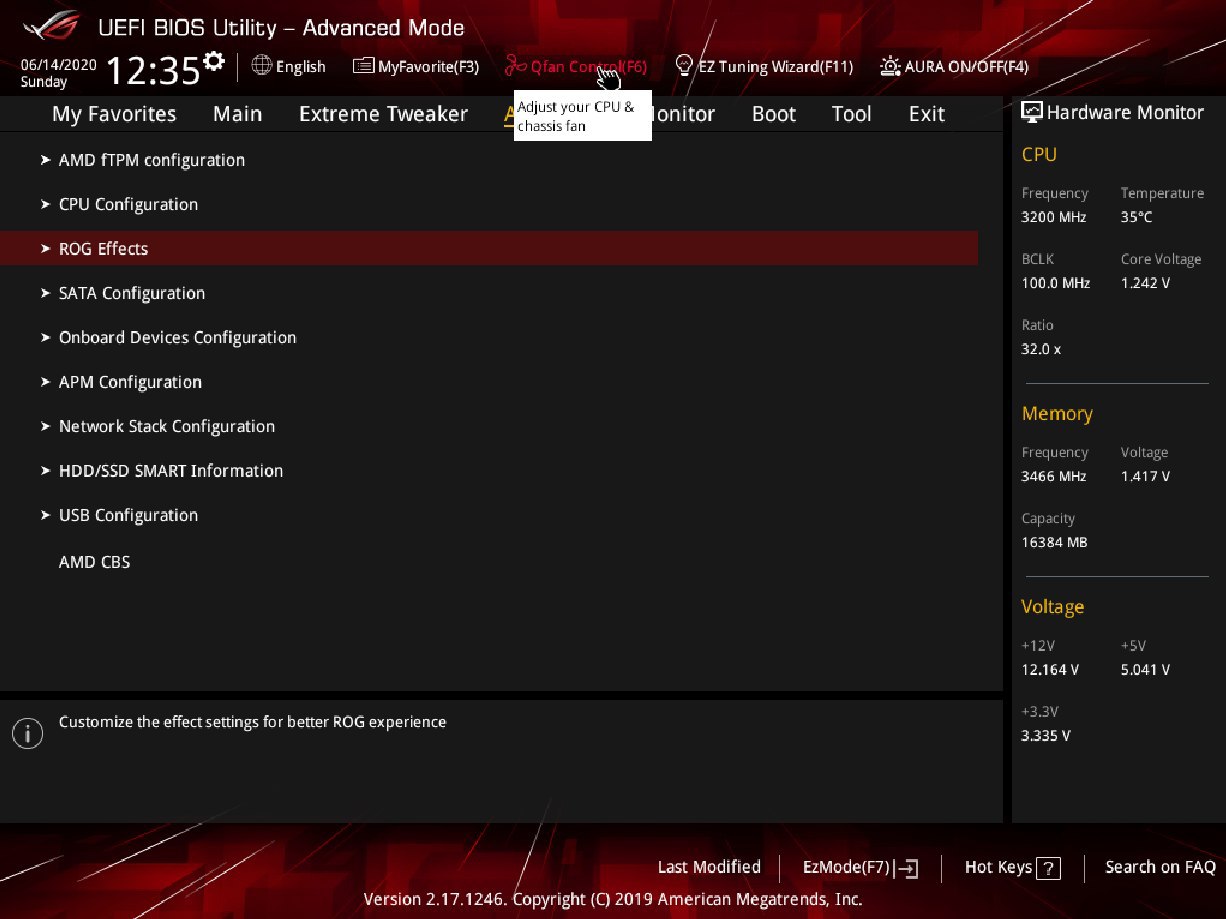Click the globe language icon

pyautogui.click(x=261, y=66)
